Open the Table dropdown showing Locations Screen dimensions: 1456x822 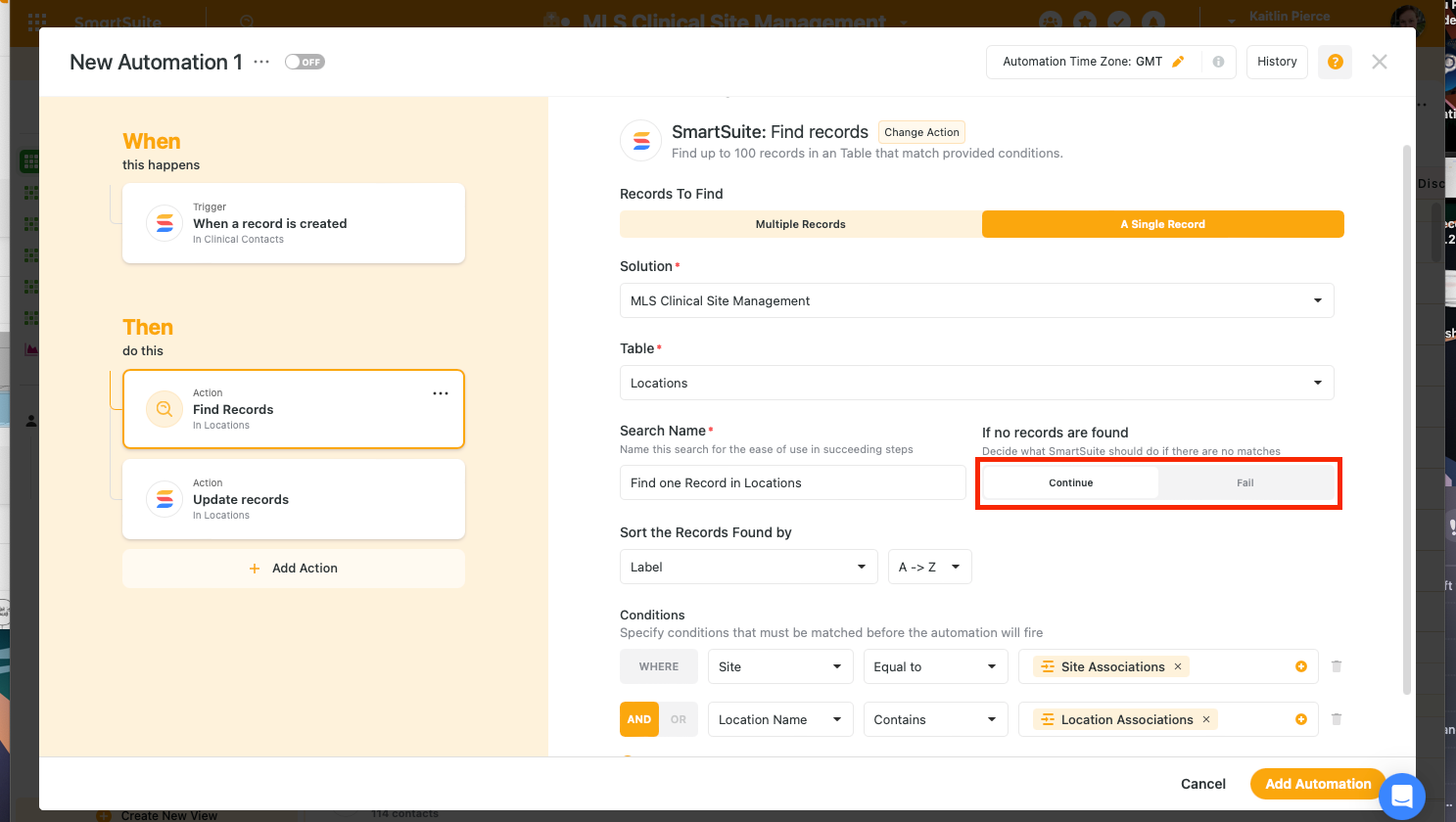tap(977, 383)
